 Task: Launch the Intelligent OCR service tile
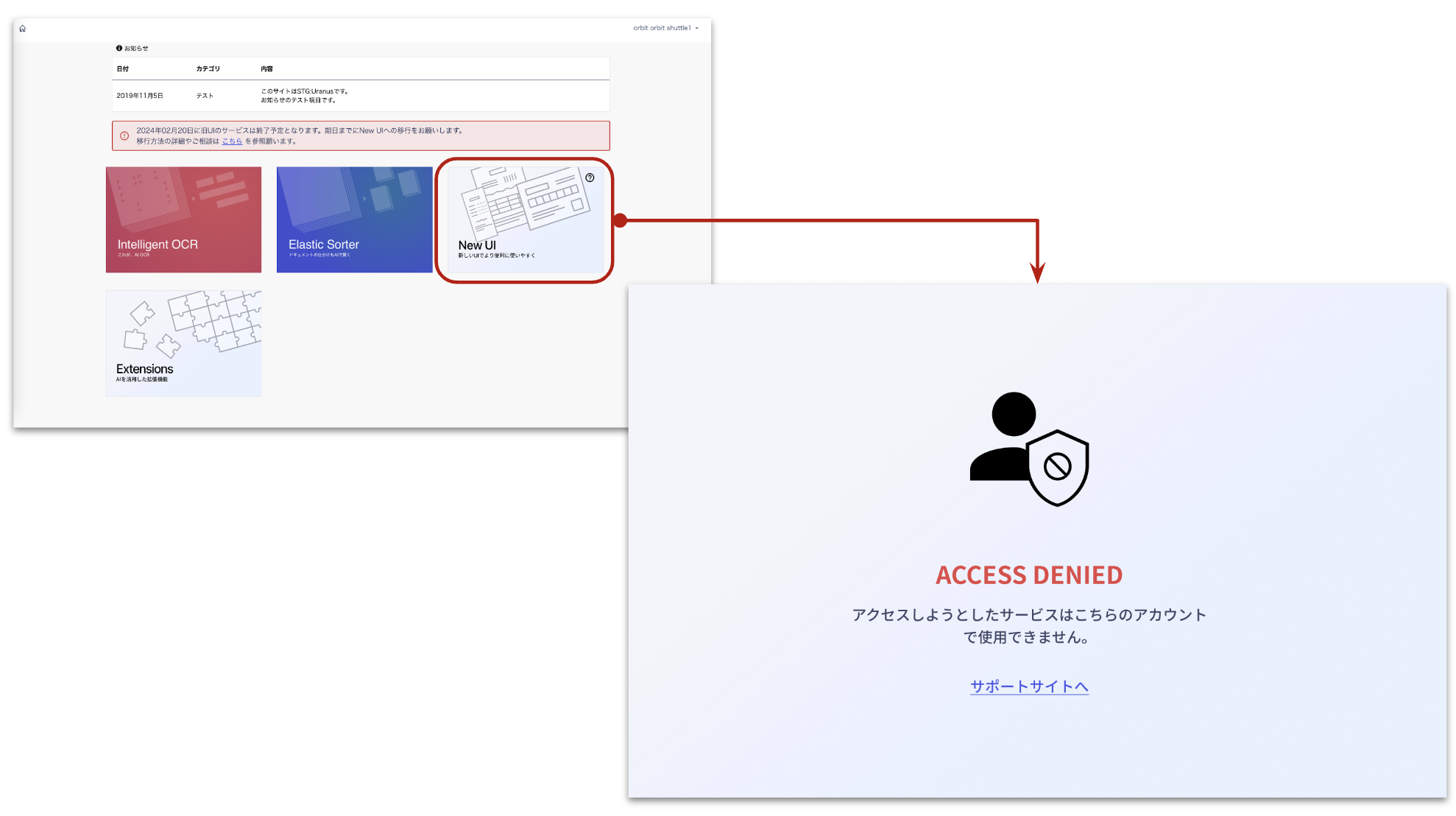tap(183, 219)
